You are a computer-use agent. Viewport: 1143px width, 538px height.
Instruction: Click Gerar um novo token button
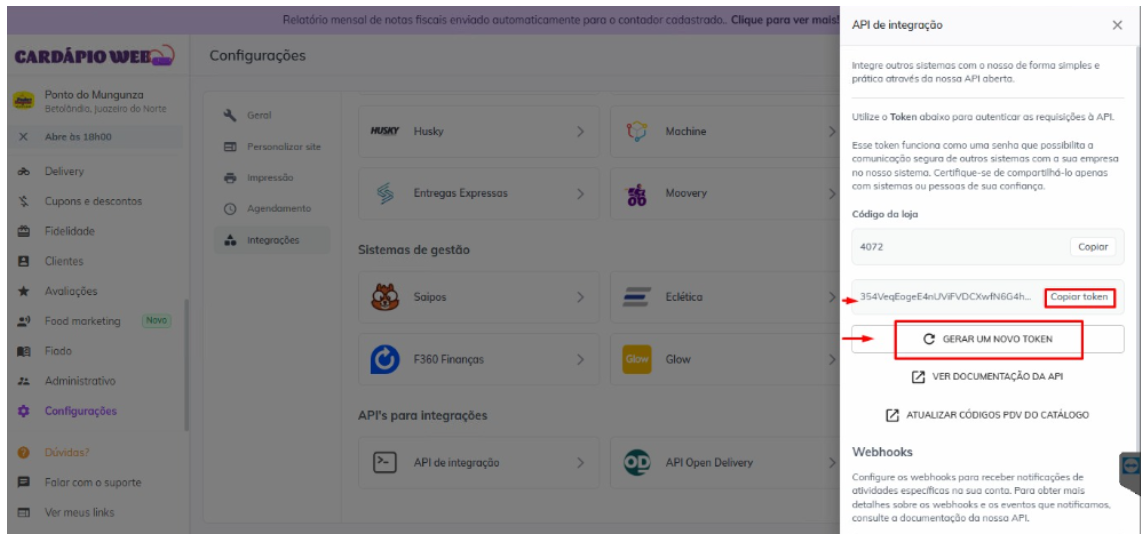point(988,340)
